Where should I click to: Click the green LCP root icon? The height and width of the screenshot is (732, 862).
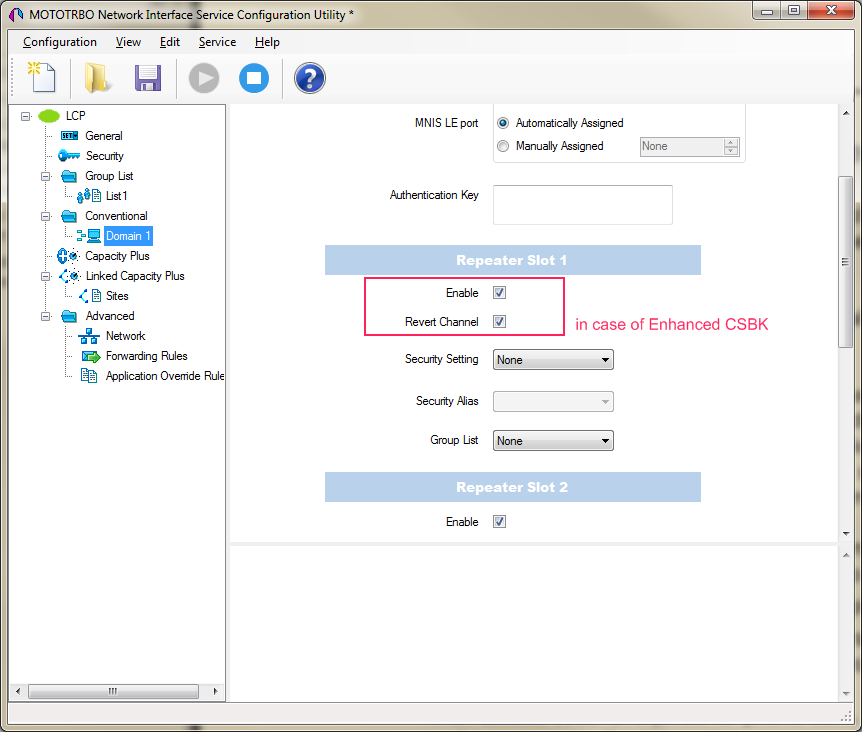click(x=49, y=116)
